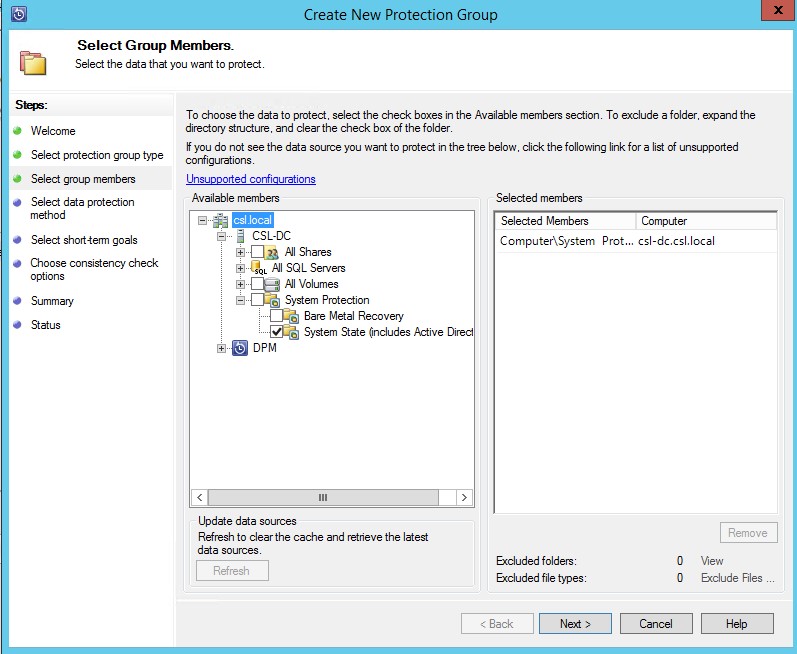Go to Select protection group type step
This screenshot has height=654, width=797.
tap(97, 154)
